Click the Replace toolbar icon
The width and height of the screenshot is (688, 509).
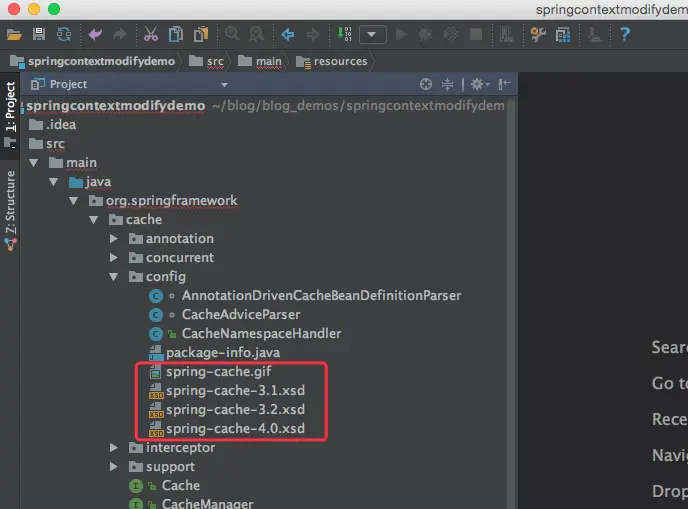257,34
